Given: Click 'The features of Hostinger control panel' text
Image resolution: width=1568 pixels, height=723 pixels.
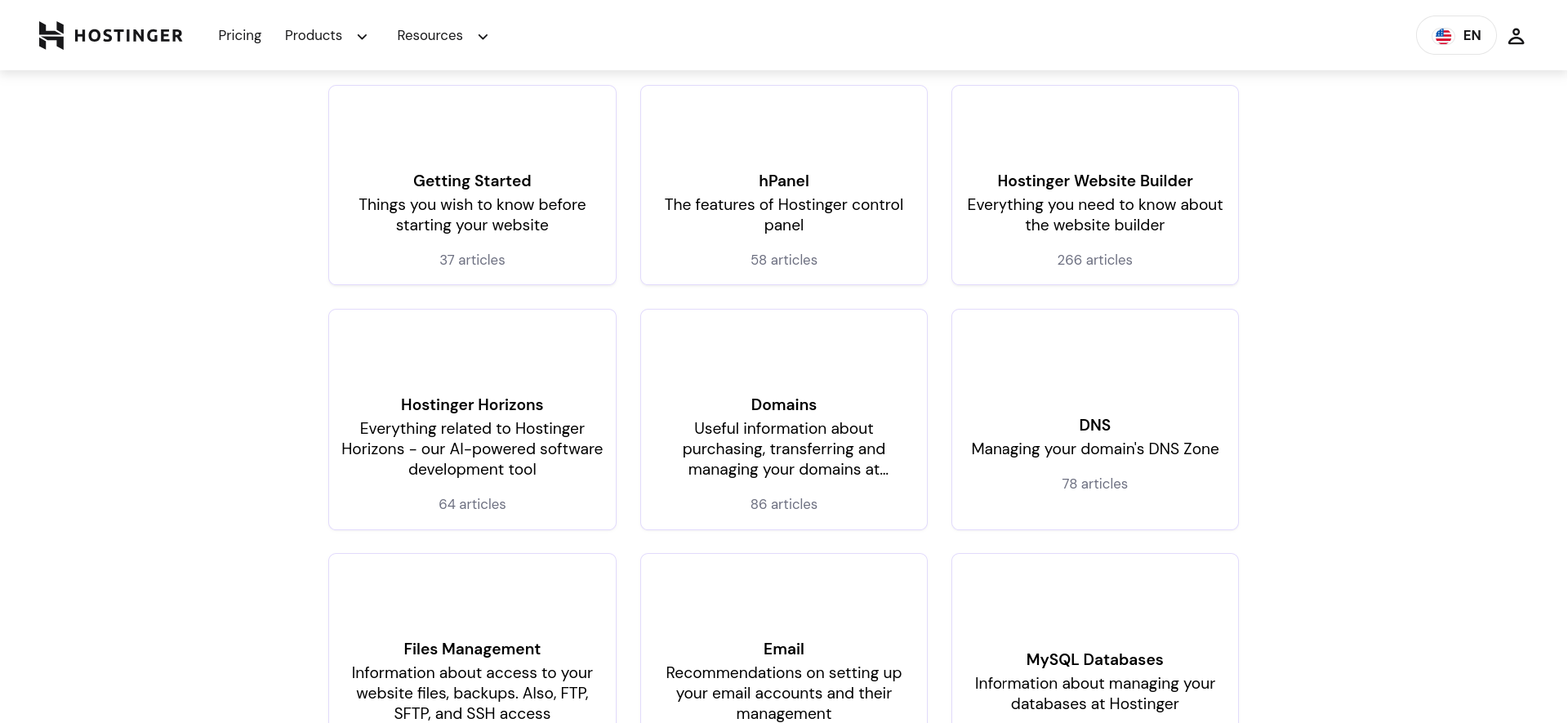Looking at the screenshot, I should (x=784, y=215).
